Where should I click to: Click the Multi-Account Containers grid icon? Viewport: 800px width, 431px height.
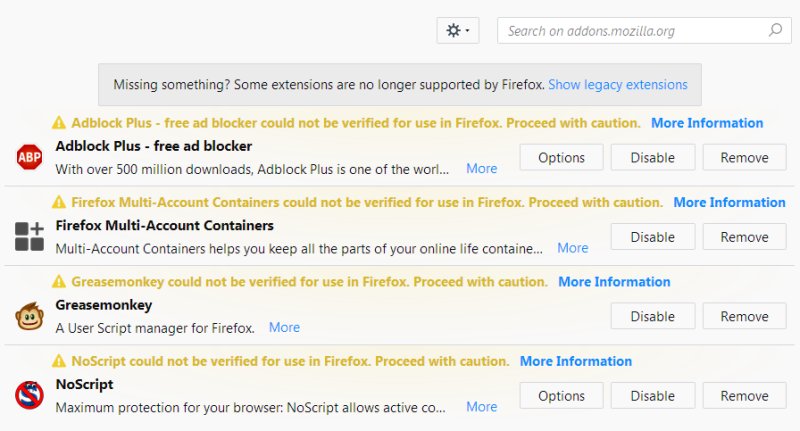click(x=29, y=237)
